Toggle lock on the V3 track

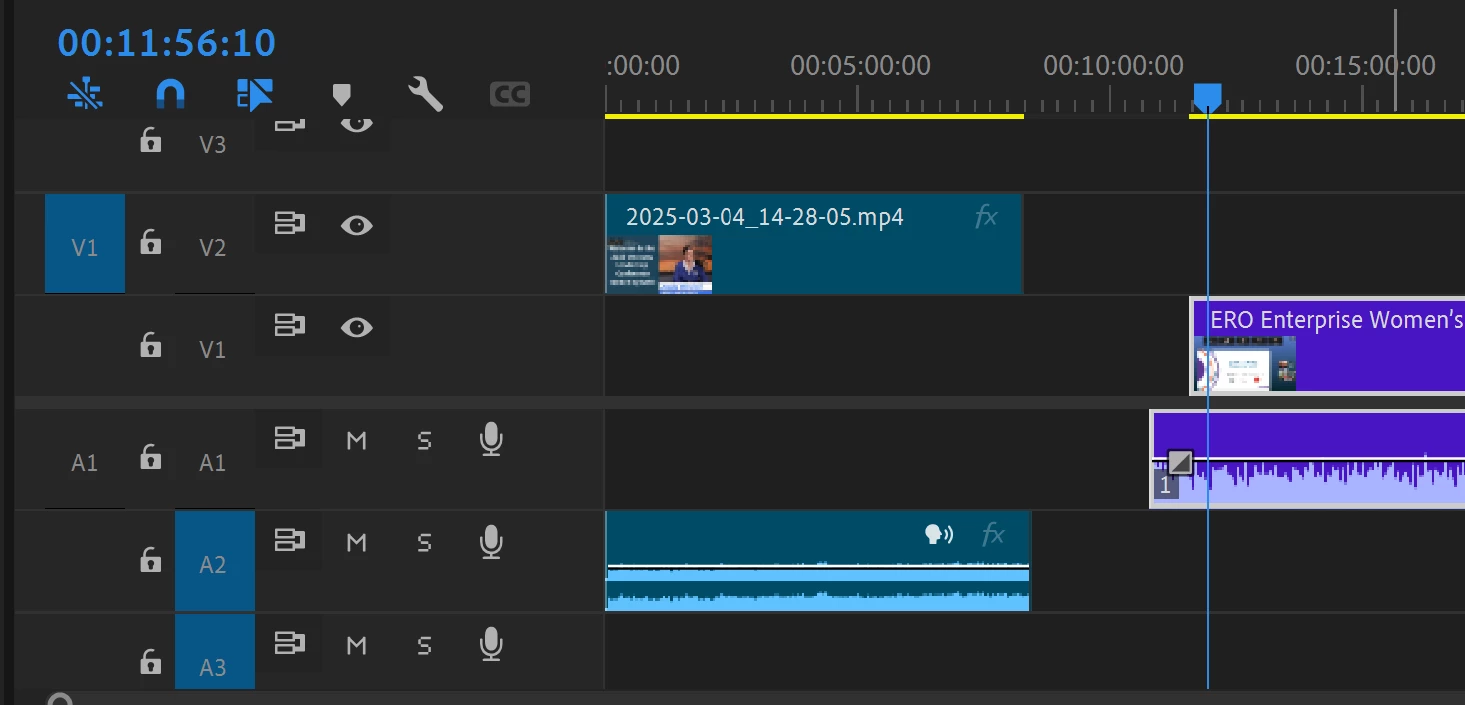tap(150, 139)
